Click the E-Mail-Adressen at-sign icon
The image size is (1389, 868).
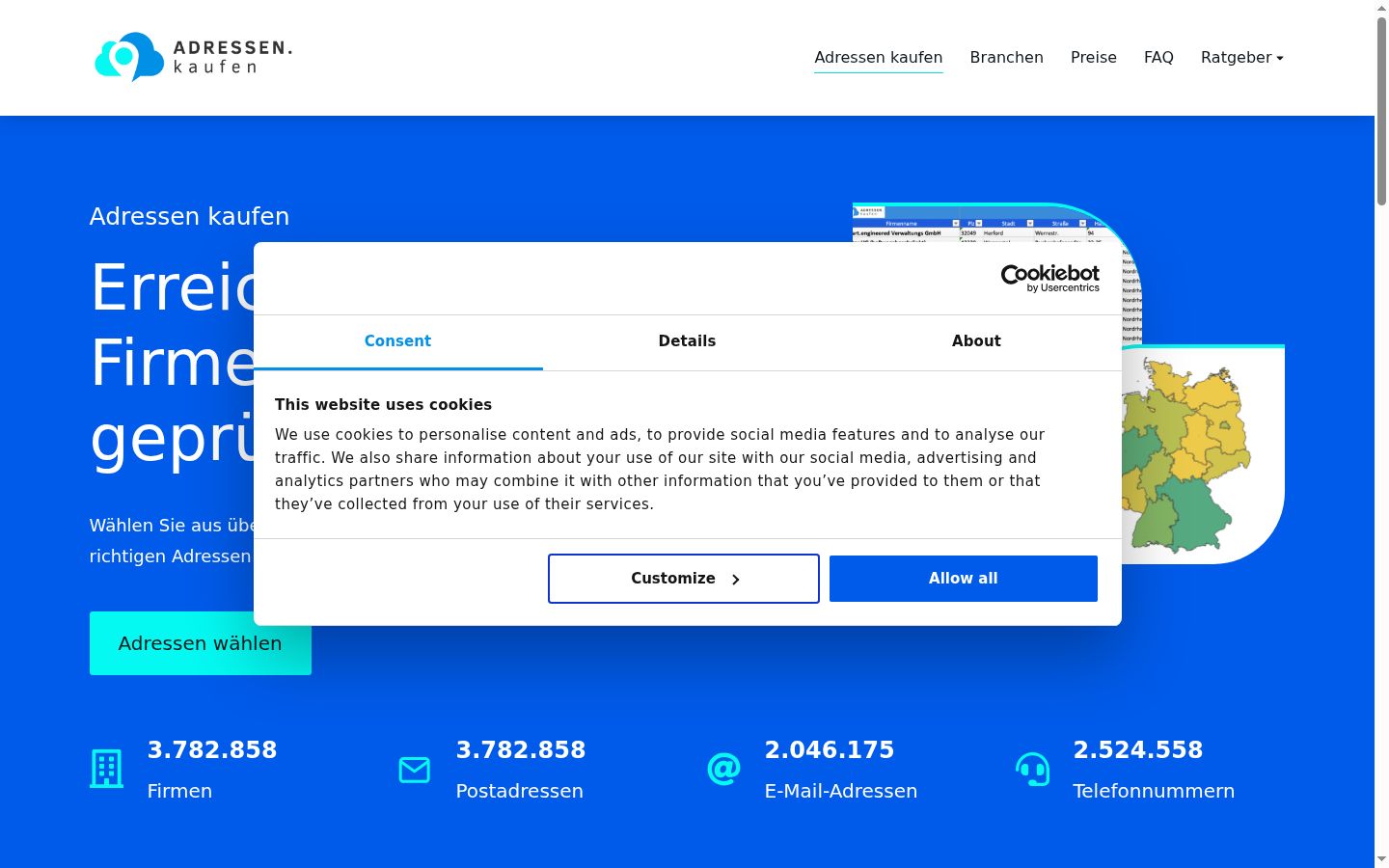(x=723, y=769)
